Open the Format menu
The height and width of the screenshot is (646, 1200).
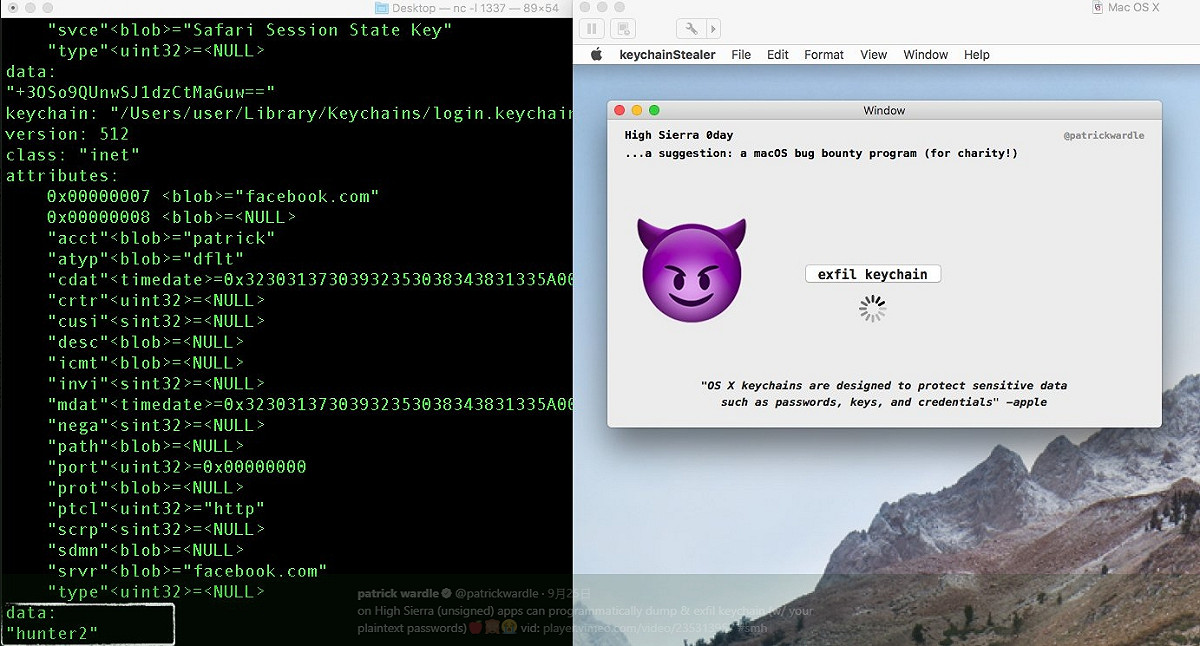tap(824, 55)
